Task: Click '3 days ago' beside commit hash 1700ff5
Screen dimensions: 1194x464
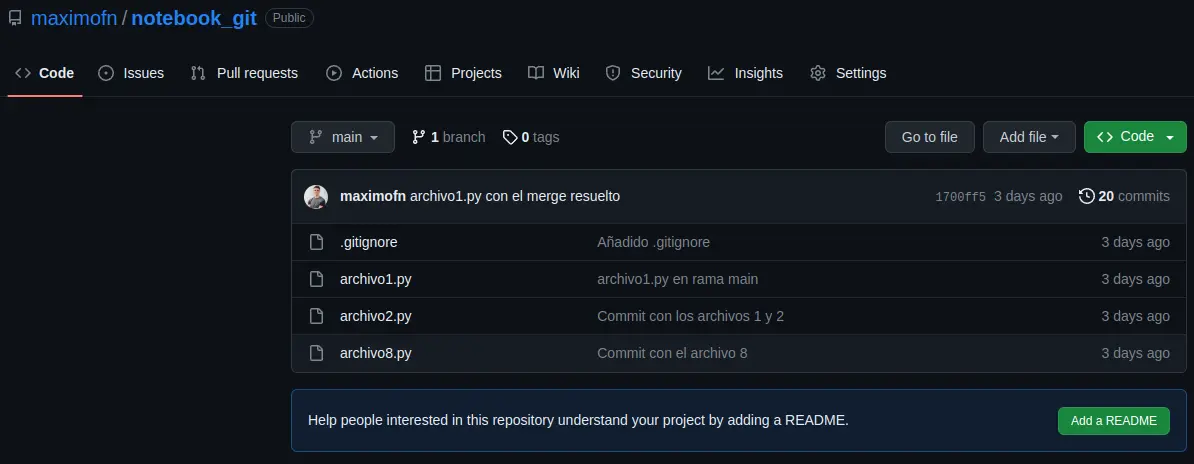Action: 1028,197
